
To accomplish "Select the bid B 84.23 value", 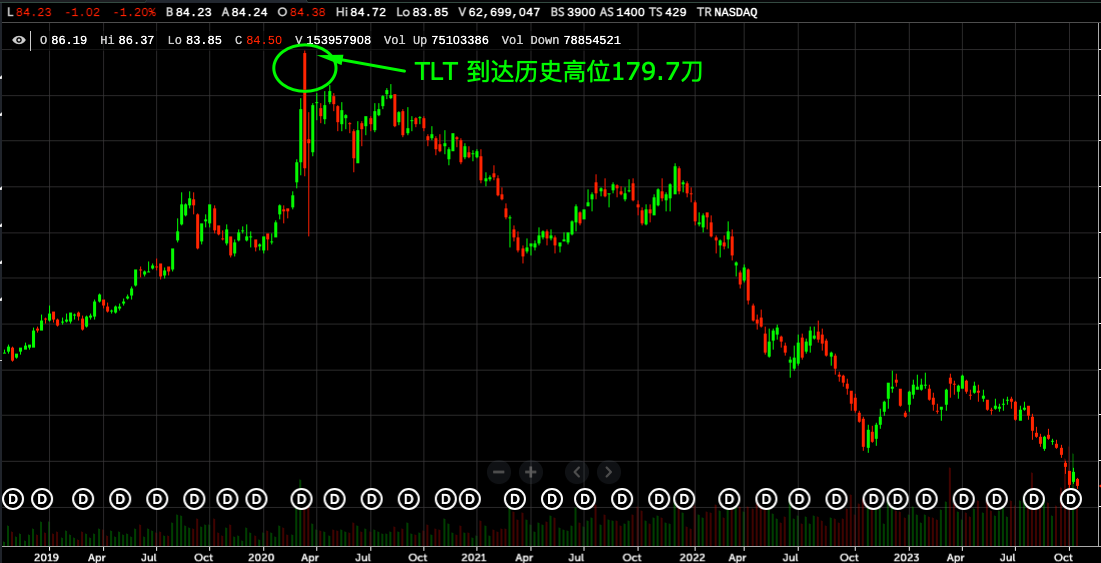I will point(187,12).
